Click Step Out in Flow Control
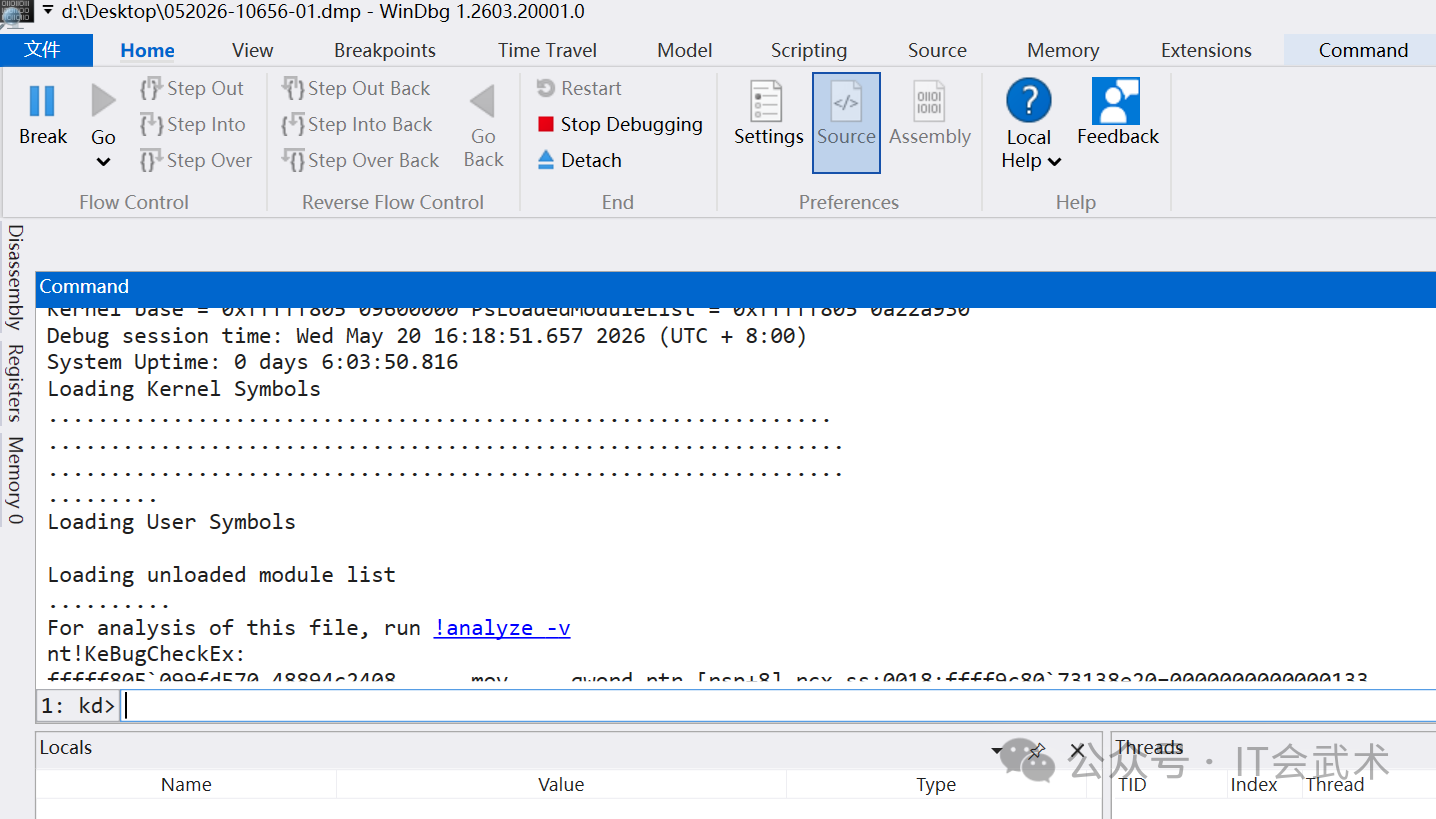Screen dimensions: 1436x819 click(x=192, y=89)
